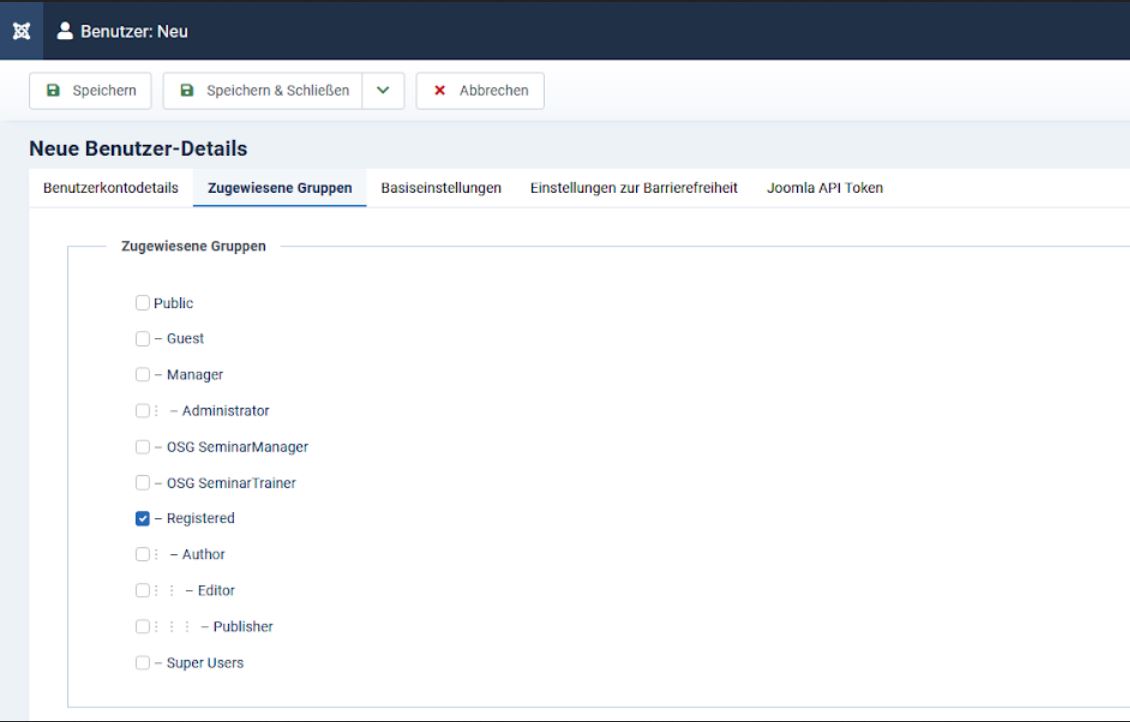
Task: Enable the Super Users checkbox
Action: pyautogui.click(x=143, y=663)
